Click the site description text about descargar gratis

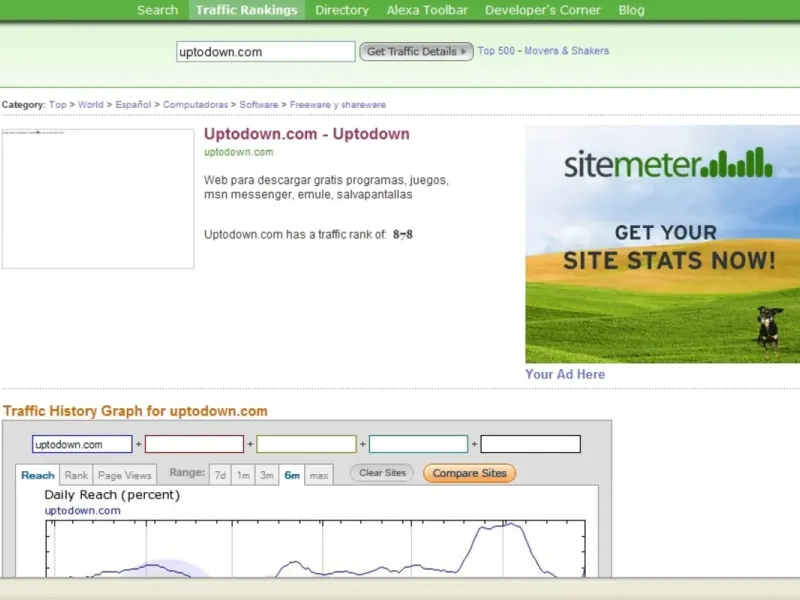327,187
